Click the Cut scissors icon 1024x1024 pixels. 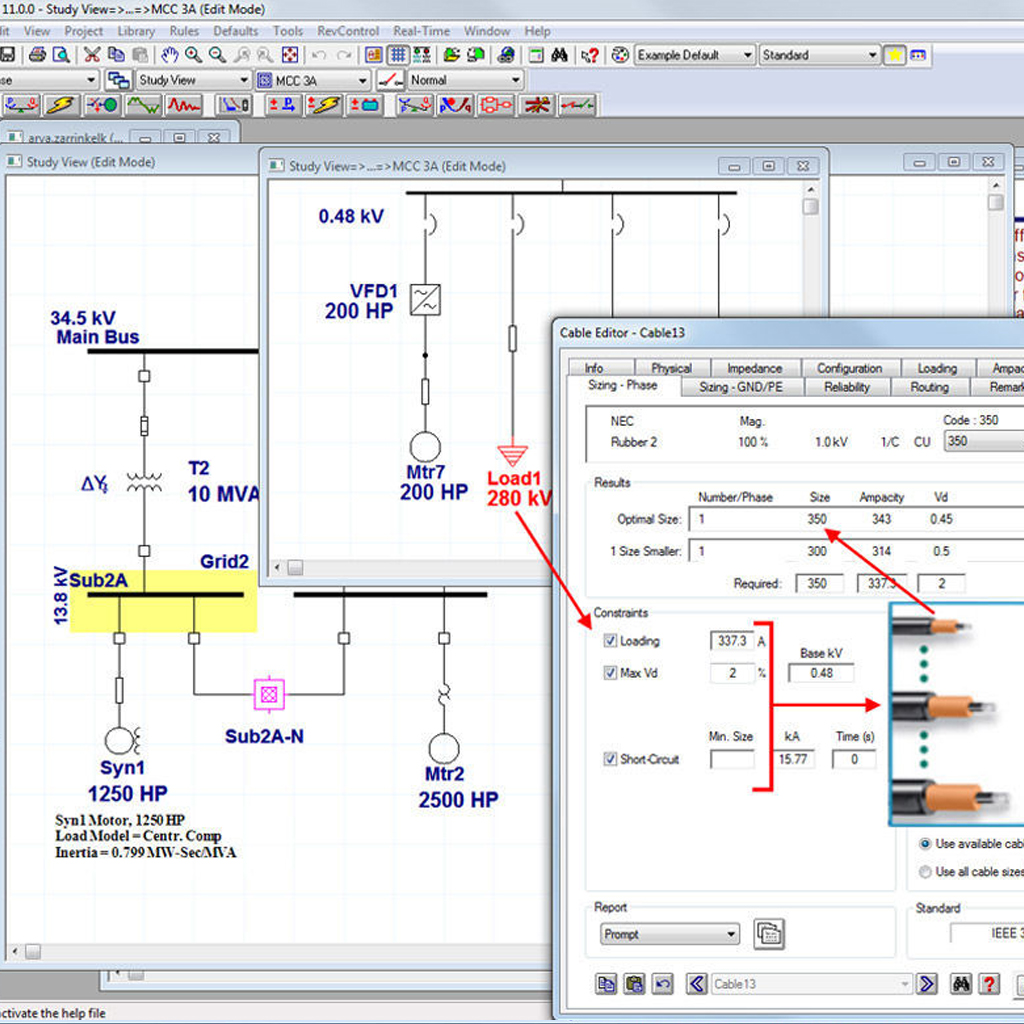(92, 55)
